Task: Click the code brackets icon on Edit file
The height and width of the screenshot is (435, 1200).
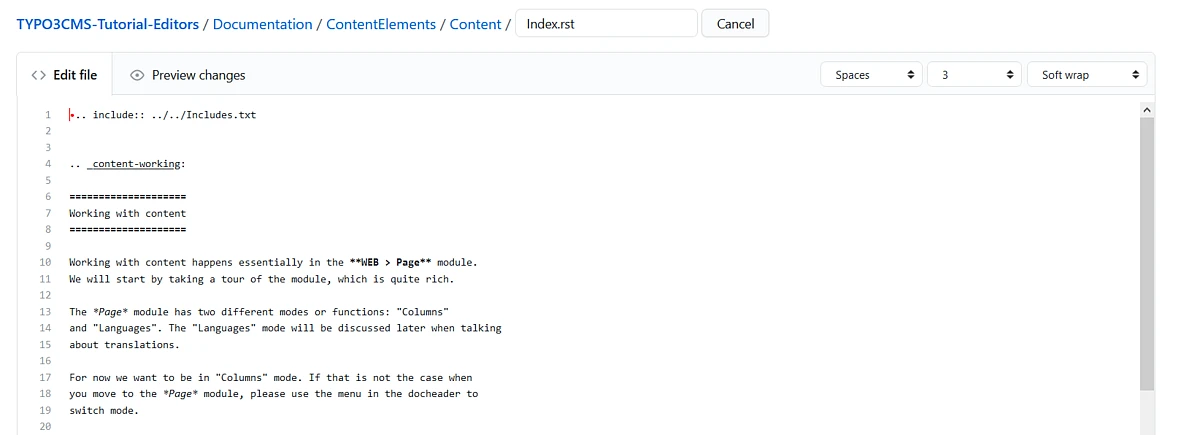Action: tap(39, 75)
